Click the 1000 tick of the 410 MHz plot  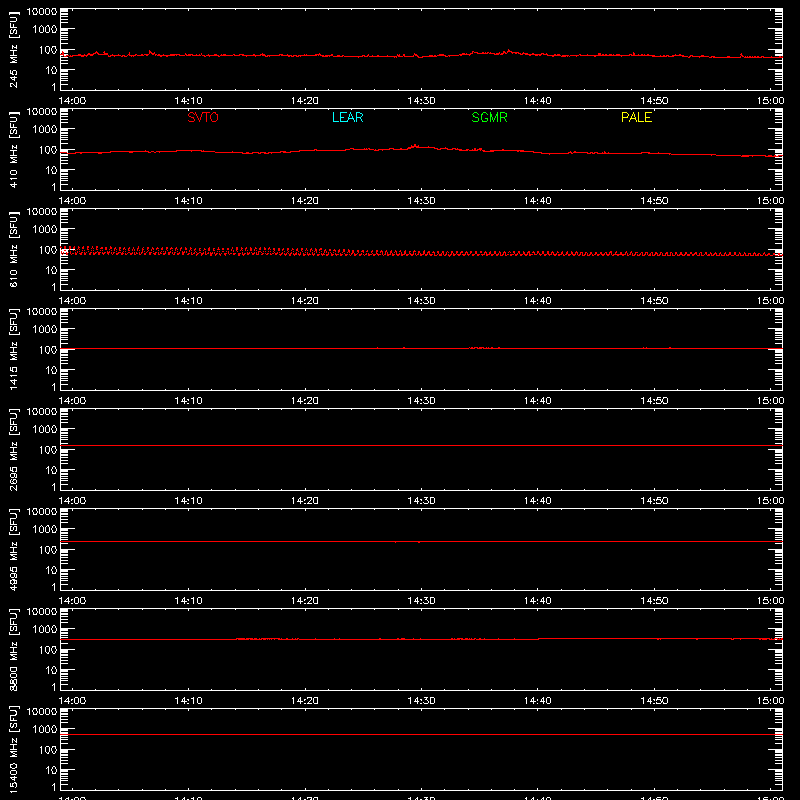coord(45,130)
